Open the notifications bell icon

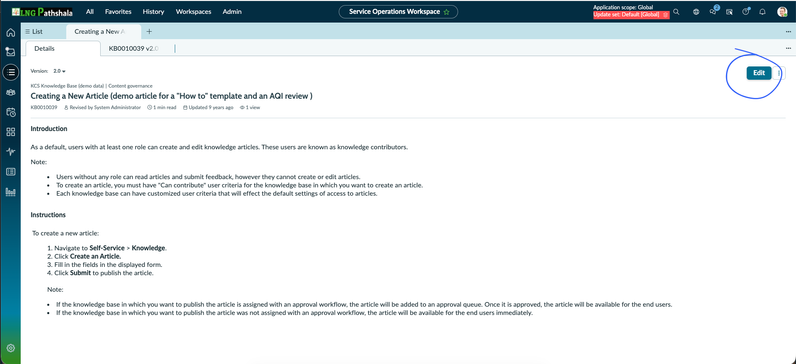tap(762, 12)
